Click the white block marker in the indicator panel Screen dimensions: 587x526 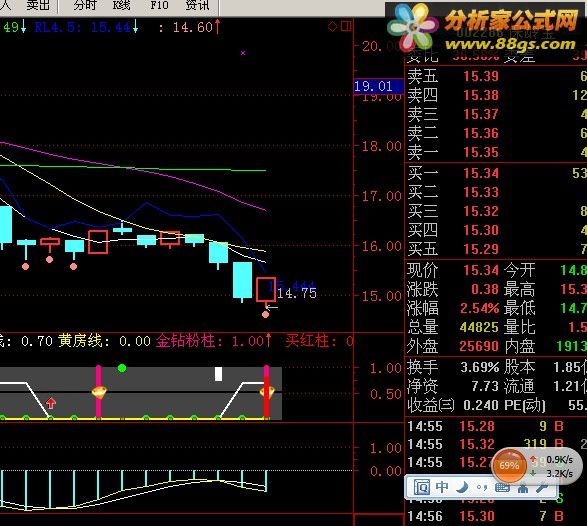[x=218, y=374]
